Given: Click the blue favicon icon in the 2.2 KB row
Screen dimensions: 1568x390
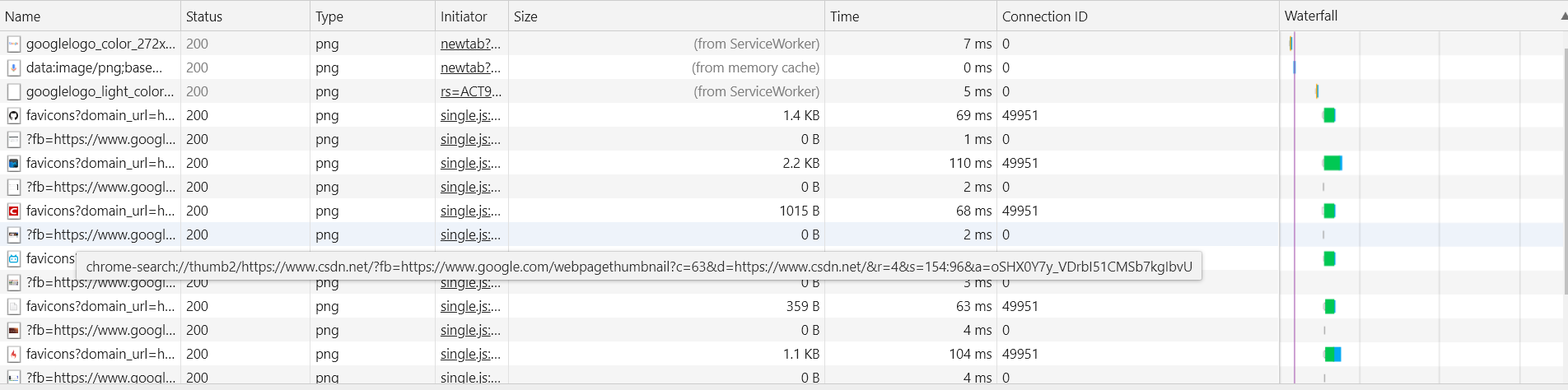Looking at the screenshot, I should pos(13,164).
